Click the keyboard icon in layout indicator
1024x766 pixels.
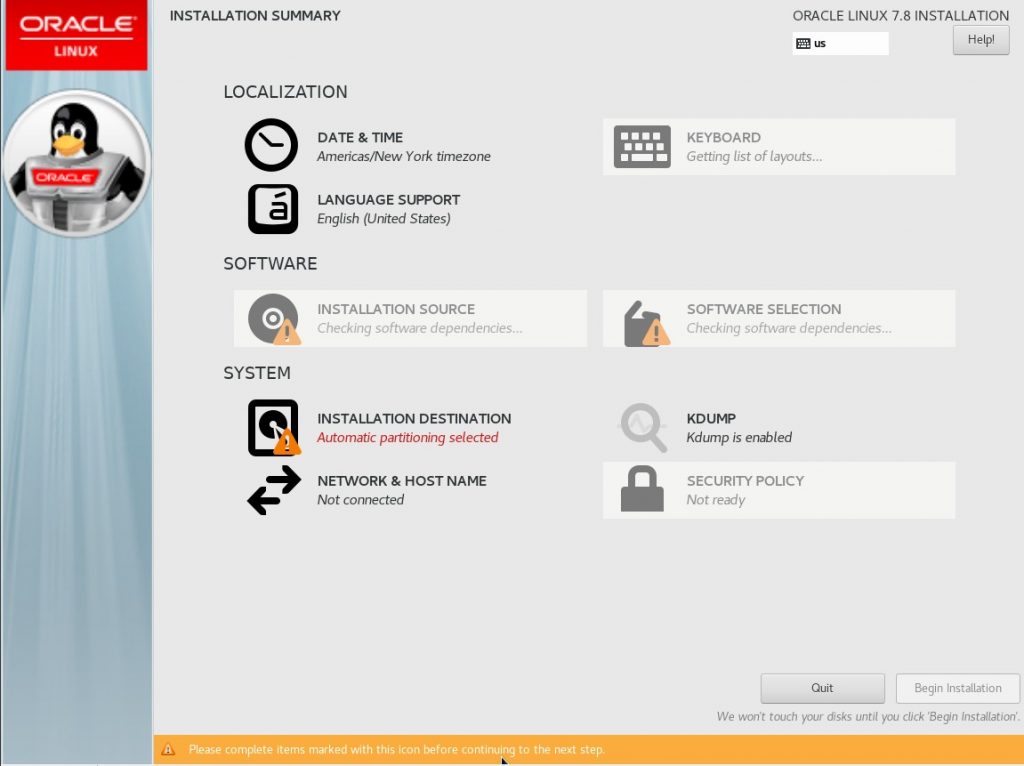coord(803,44)
